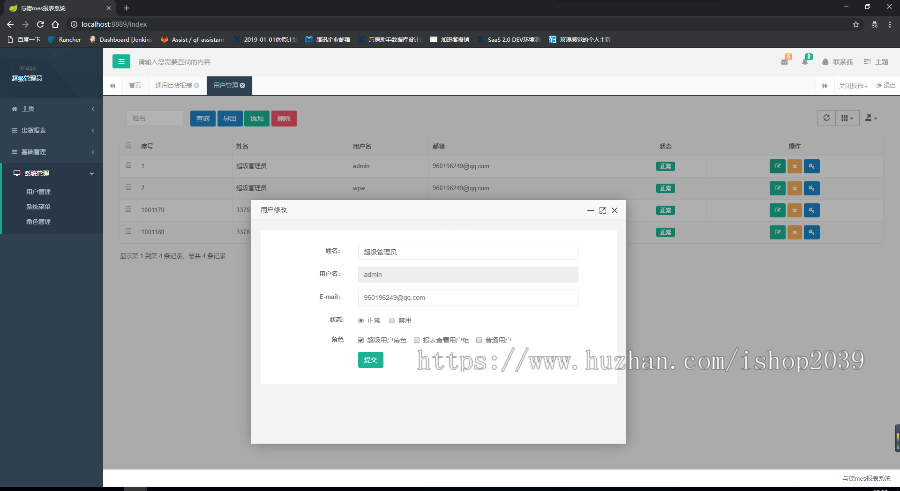This screenshot has height=491, width=900.
Task: Open the columns visibility dropdown
Action: [x=847, y=118]
